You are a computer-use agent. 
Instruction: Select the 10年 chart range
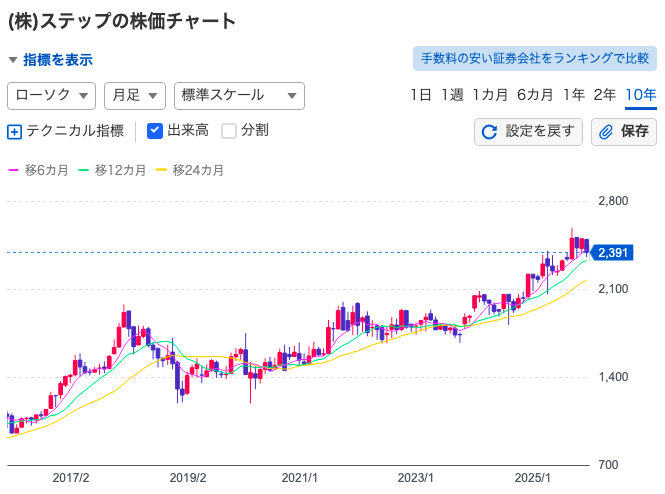[x=640, y=95]
